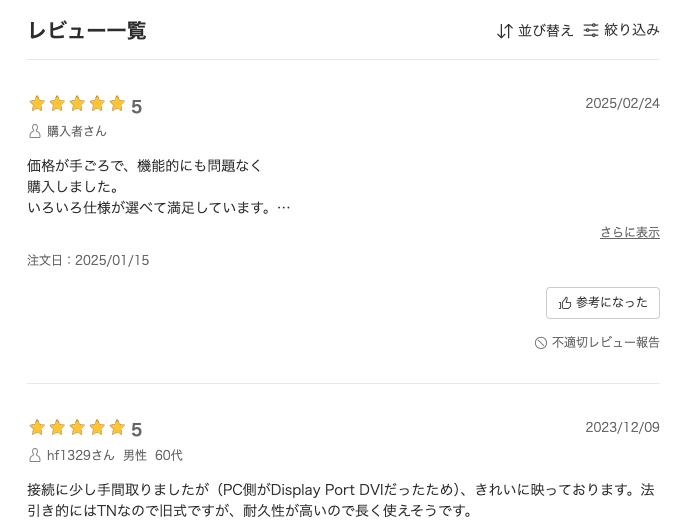
Task: Click the prohibition icon beside 不適切レビュー報告
Action: click(x=541, y=342)
